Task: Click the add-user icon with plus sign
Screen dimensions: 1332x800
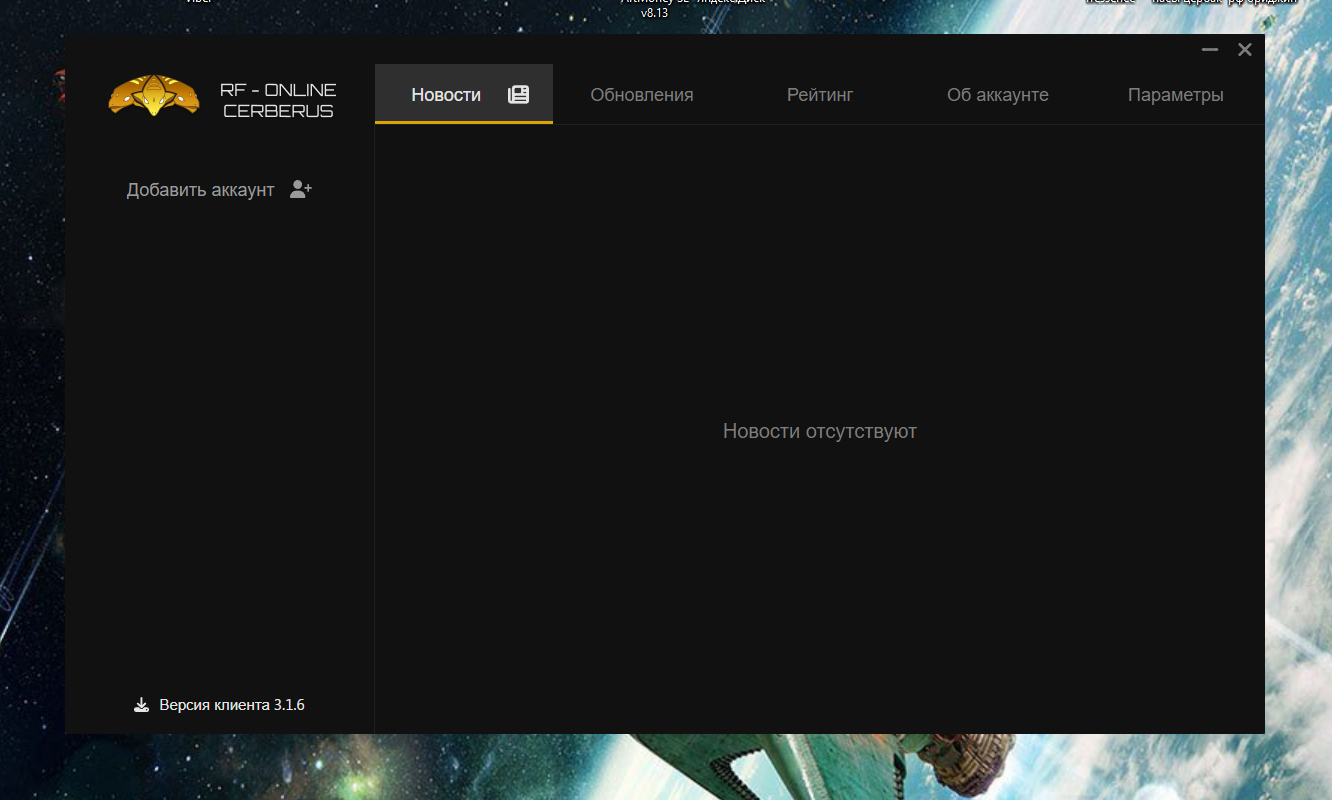Action: [x=301, y=189]
